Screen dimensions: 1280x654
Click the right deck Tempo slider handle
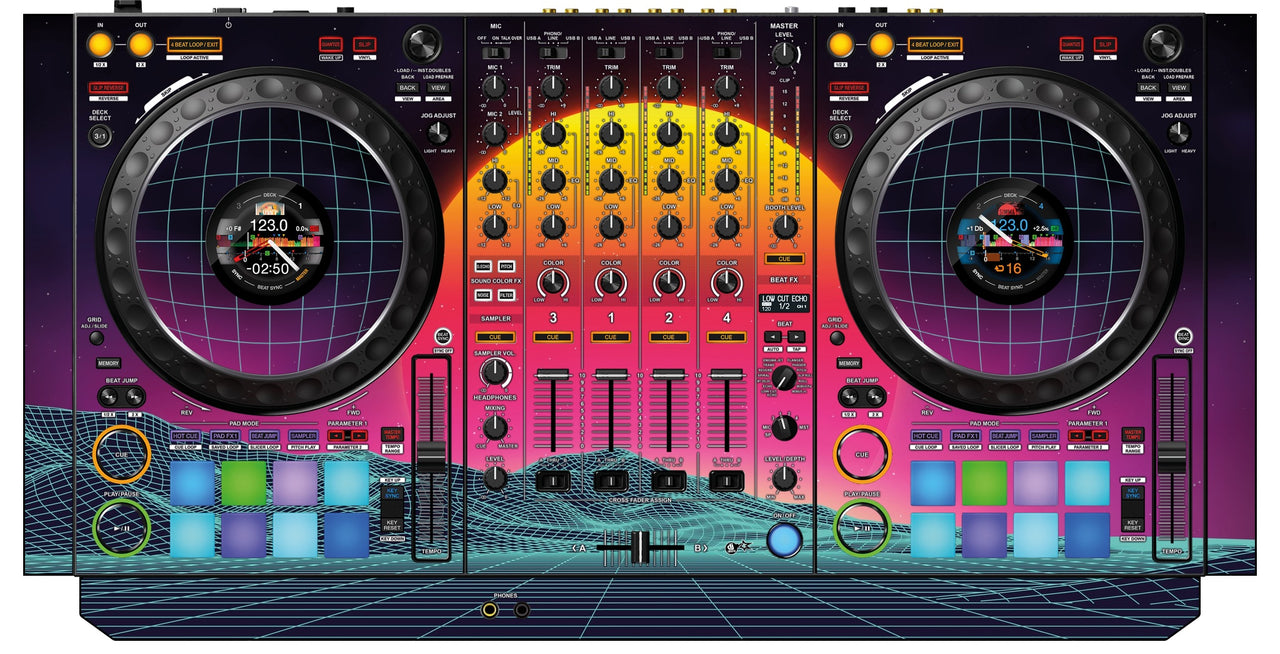pos(1171,456)
